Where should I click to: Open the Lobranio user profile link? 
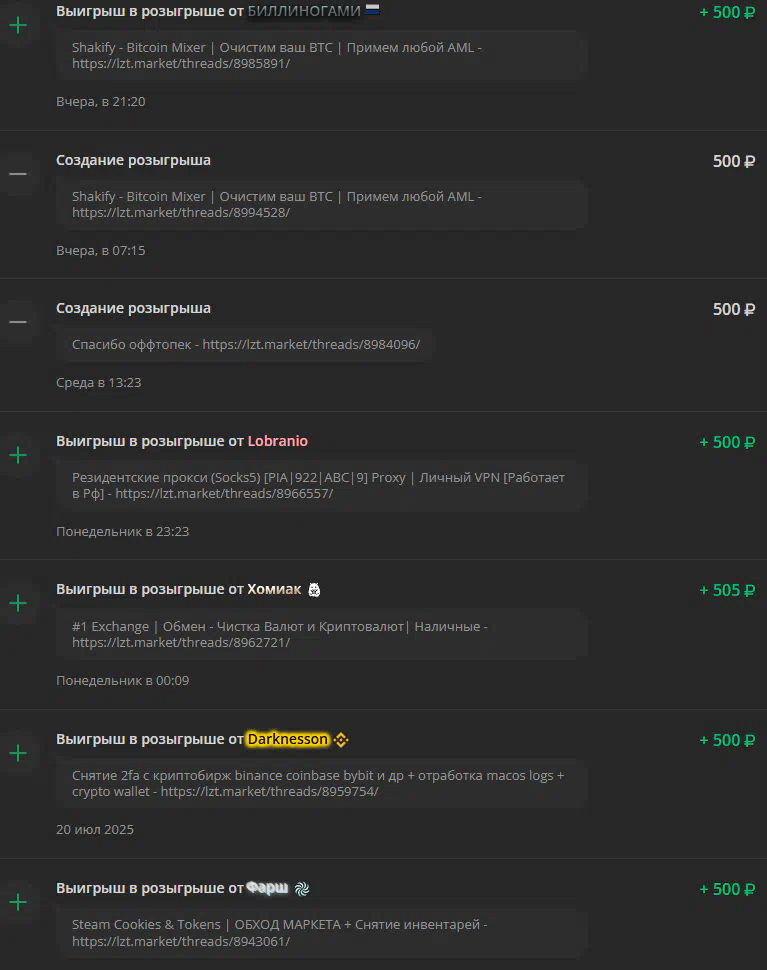[278, 441]
